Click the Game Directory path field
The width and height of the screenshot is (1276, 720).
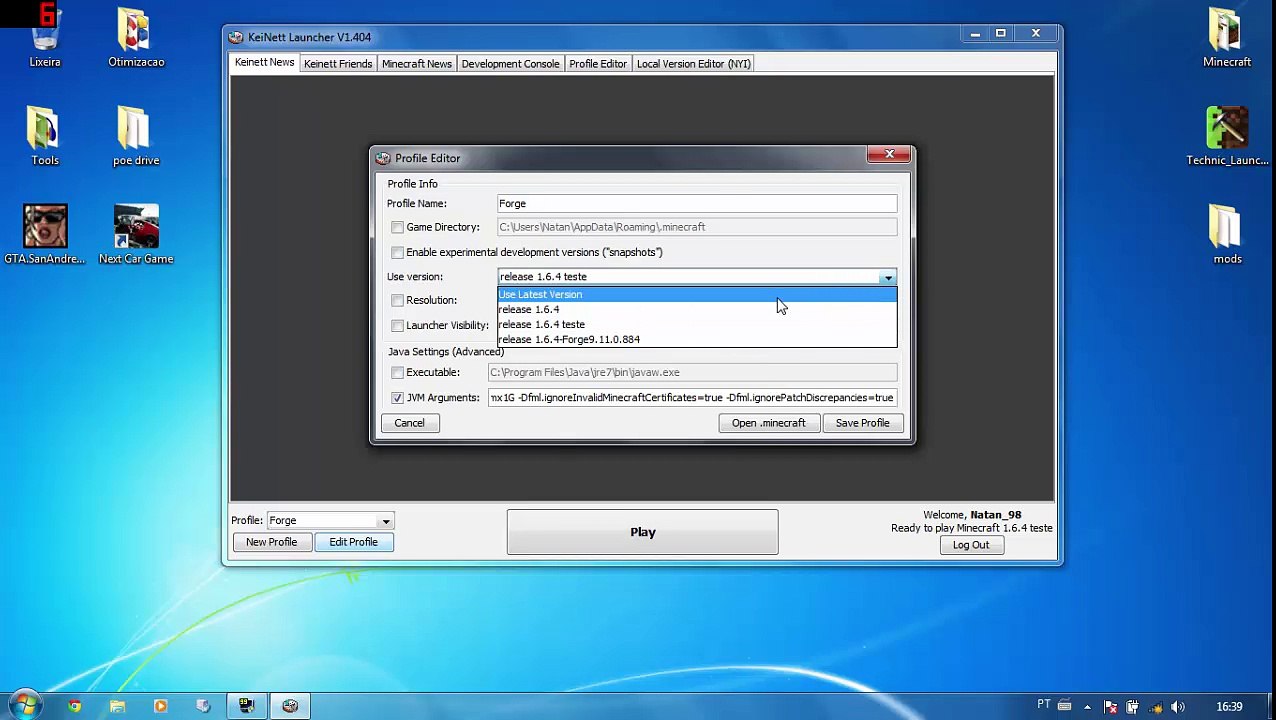697,227
